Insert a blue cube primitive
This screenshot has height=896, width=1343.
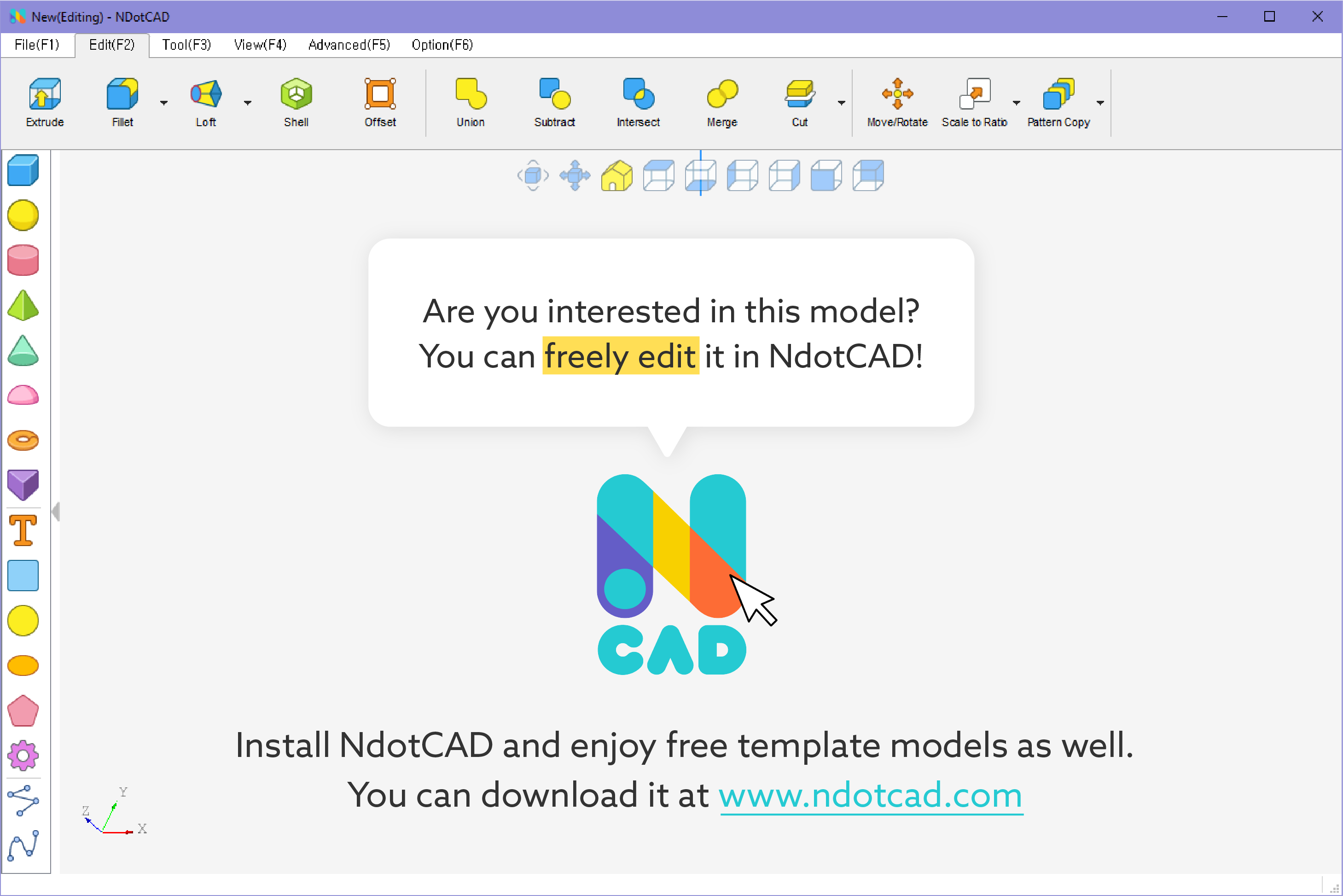pyautogui.click(x=23, y=170)
